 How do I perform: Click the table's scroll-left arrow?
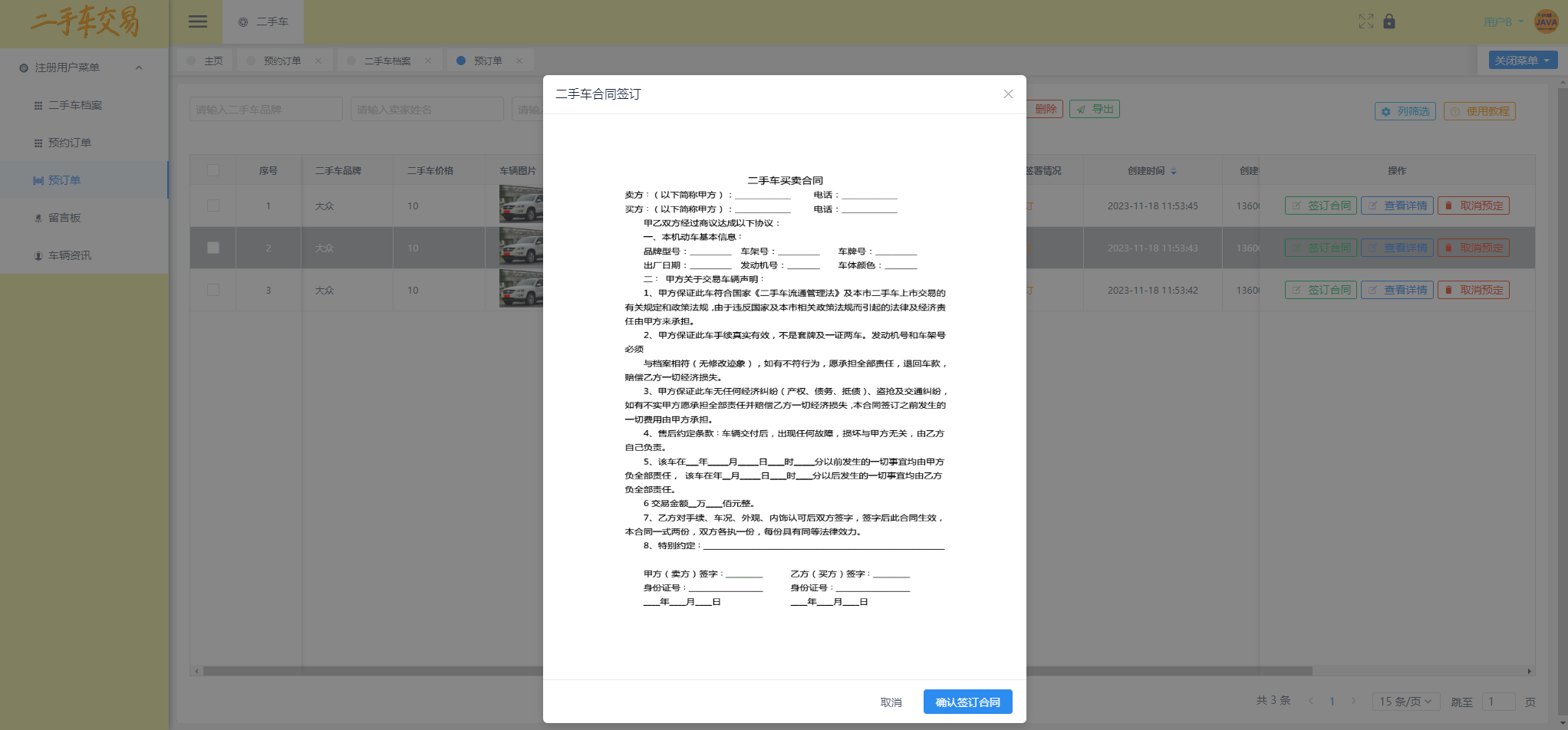coord(196,671)
